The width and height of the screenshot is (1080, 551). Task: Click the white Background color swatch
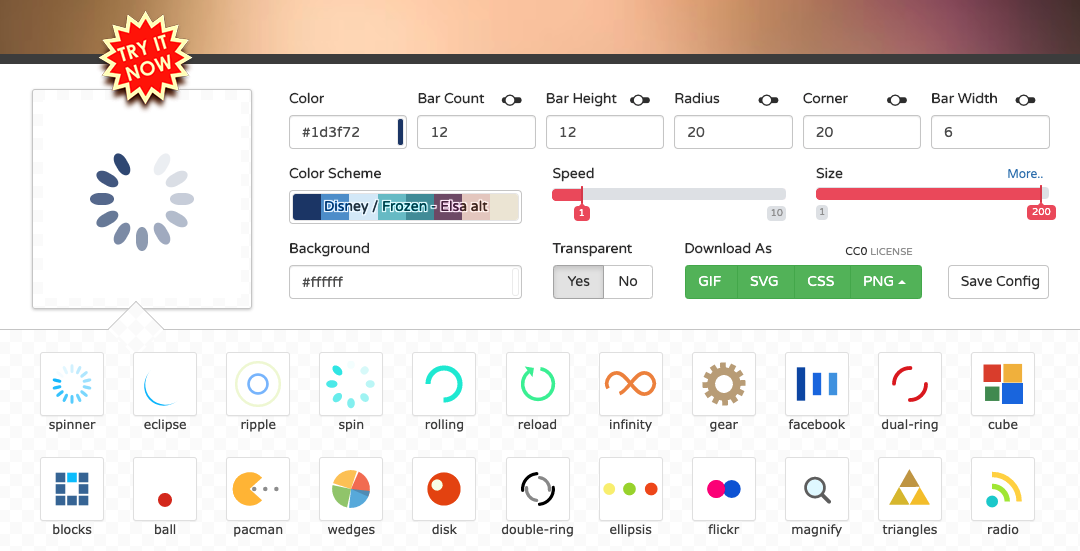[x=516, y=282]
